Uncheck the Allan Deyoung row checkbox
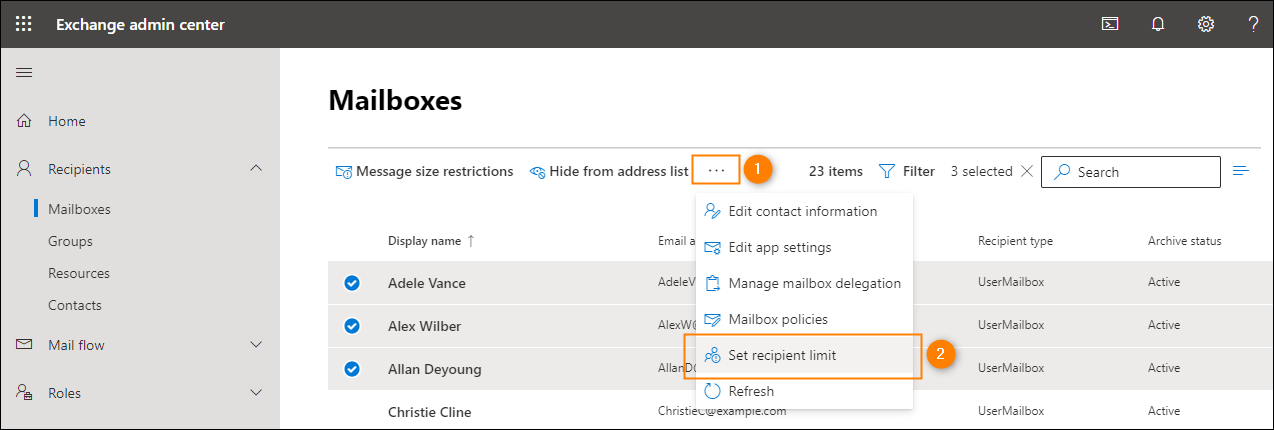The image size is (1274, 430). click(352, 369)
